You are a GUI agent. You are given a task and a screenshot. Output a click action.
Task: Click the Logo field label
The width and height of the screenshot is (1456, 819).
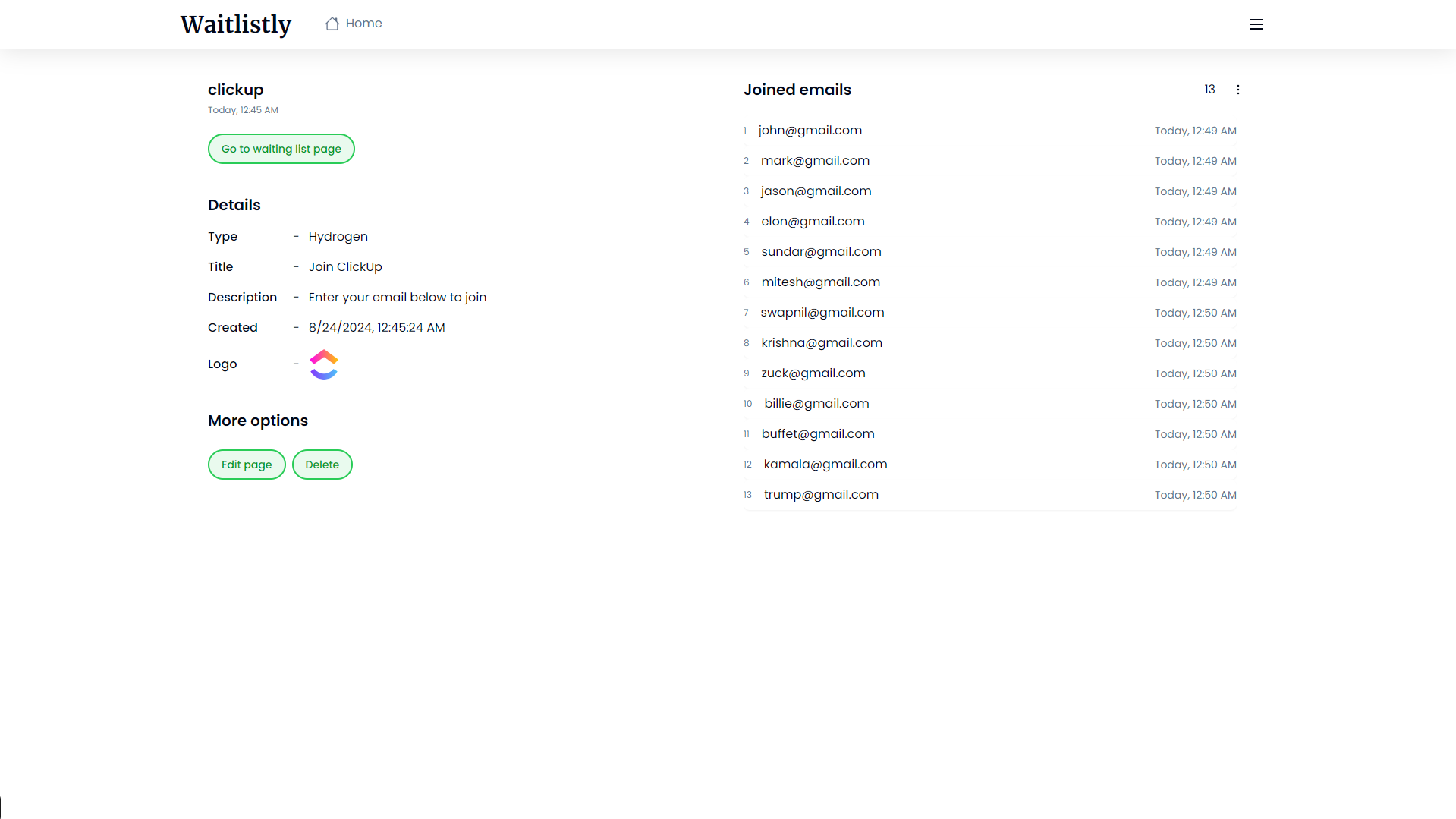[222, 364]
